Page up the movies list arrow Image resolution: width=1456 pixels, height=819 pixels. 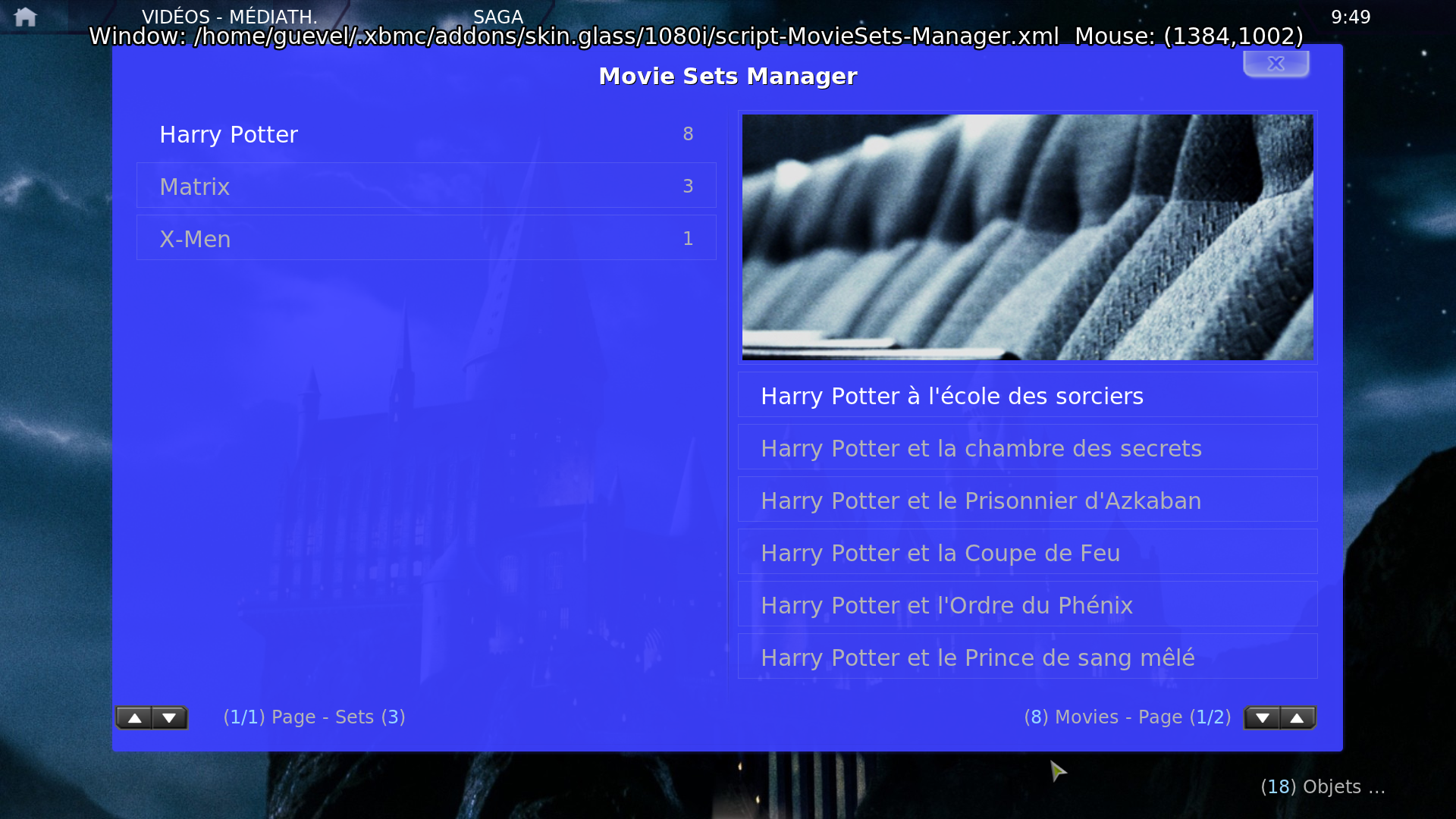(1298, 718)
